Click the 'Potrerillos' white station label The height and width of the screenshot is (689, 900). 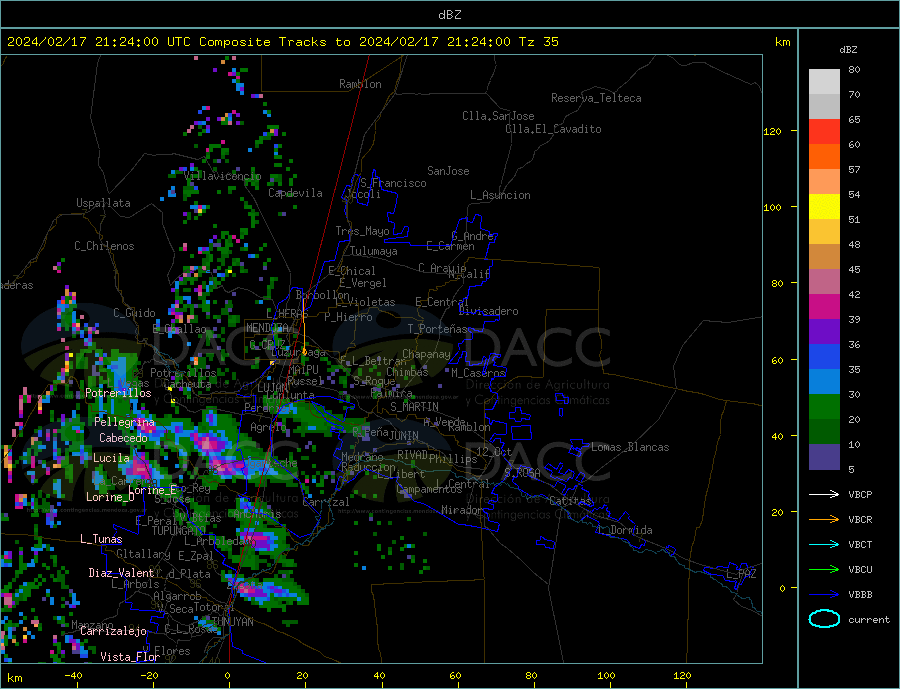click(118, 393)
